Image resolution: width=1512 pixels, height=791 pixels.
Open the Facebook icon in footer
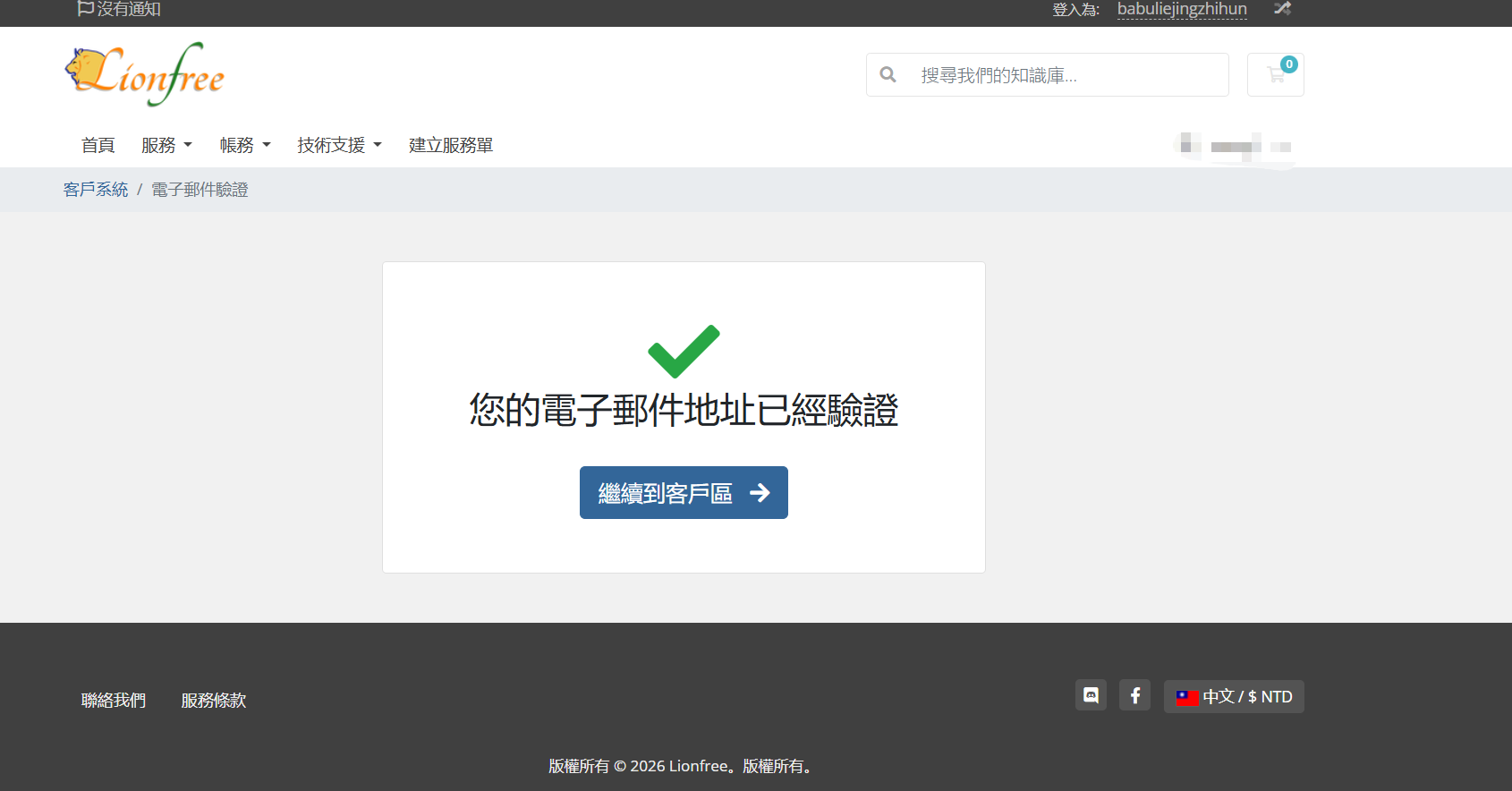coord(1134,695)
